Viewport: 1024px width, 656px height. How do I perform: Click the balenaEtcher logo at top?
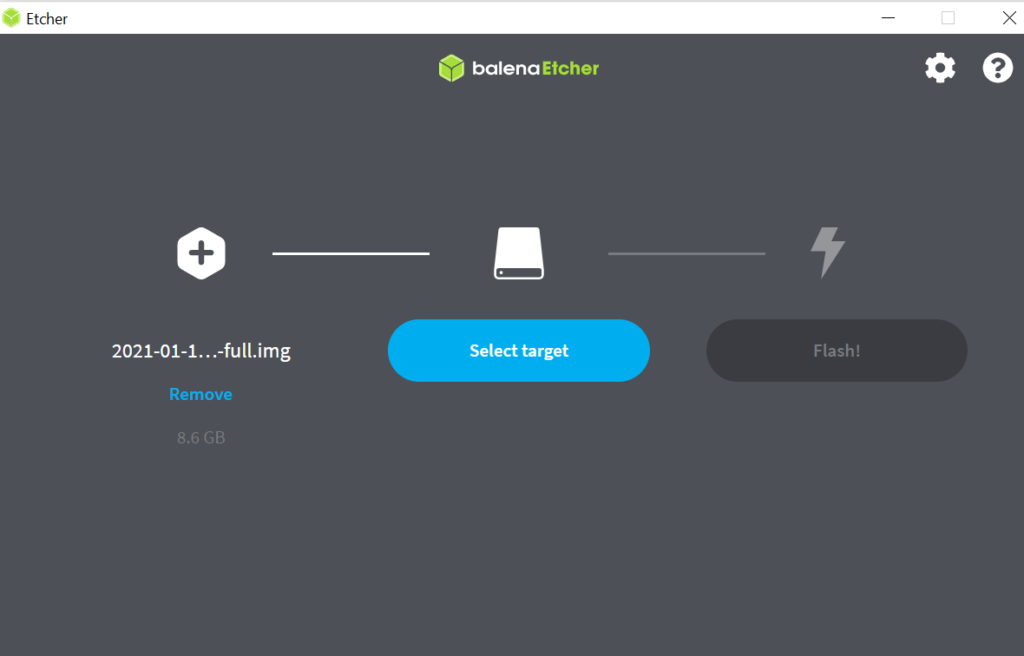click(519, 68)
